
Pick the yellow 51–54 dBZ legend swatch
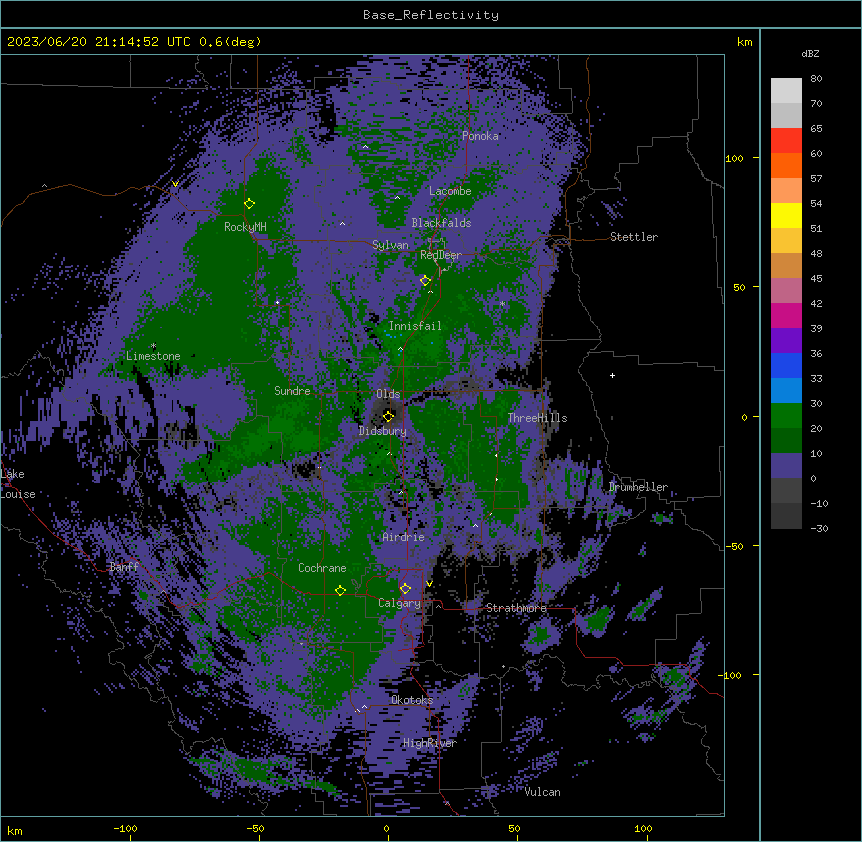[x=786, y=215]
